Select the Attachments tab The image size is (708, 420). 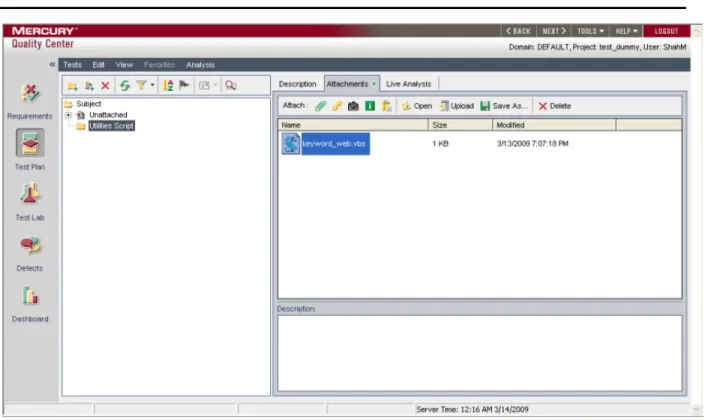tap(351, 84)
